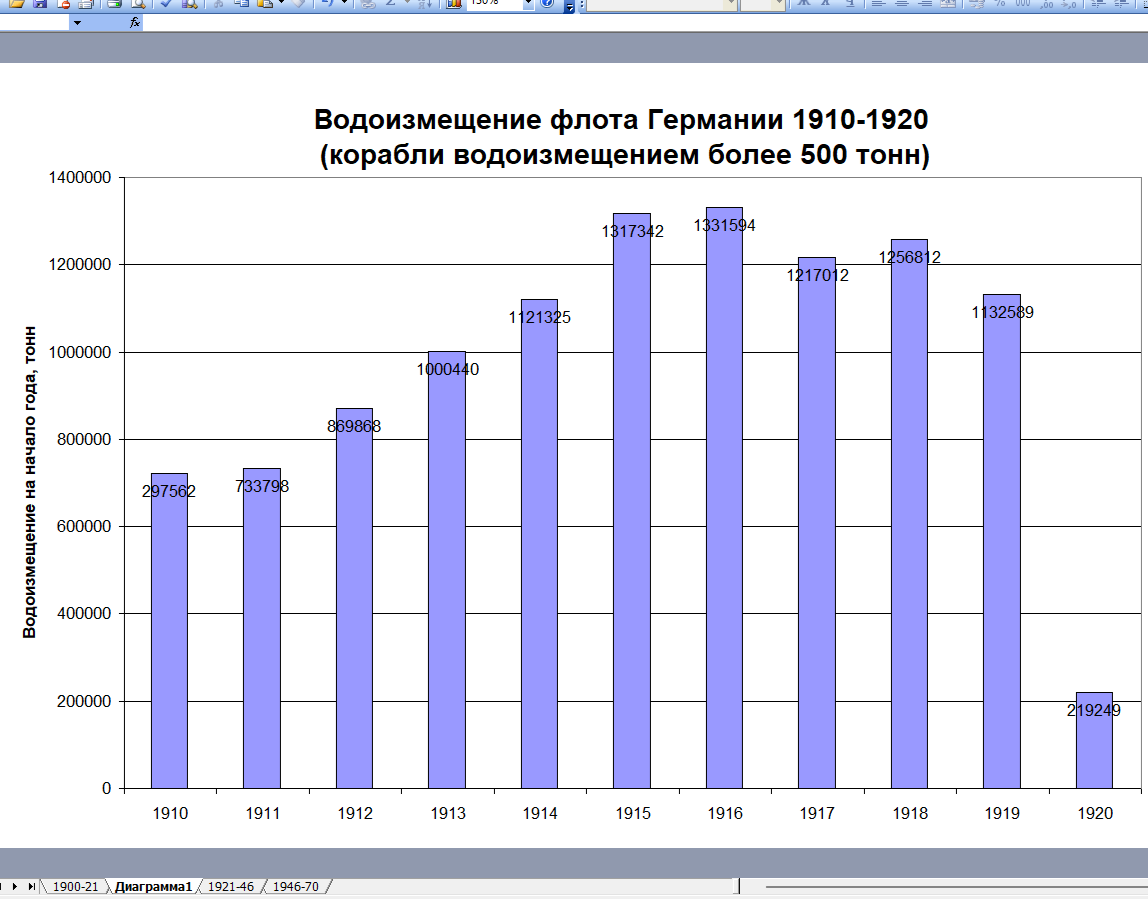Click the Center alignment icon
Viewport: 1148px width, 899px height.
(902, 4)
